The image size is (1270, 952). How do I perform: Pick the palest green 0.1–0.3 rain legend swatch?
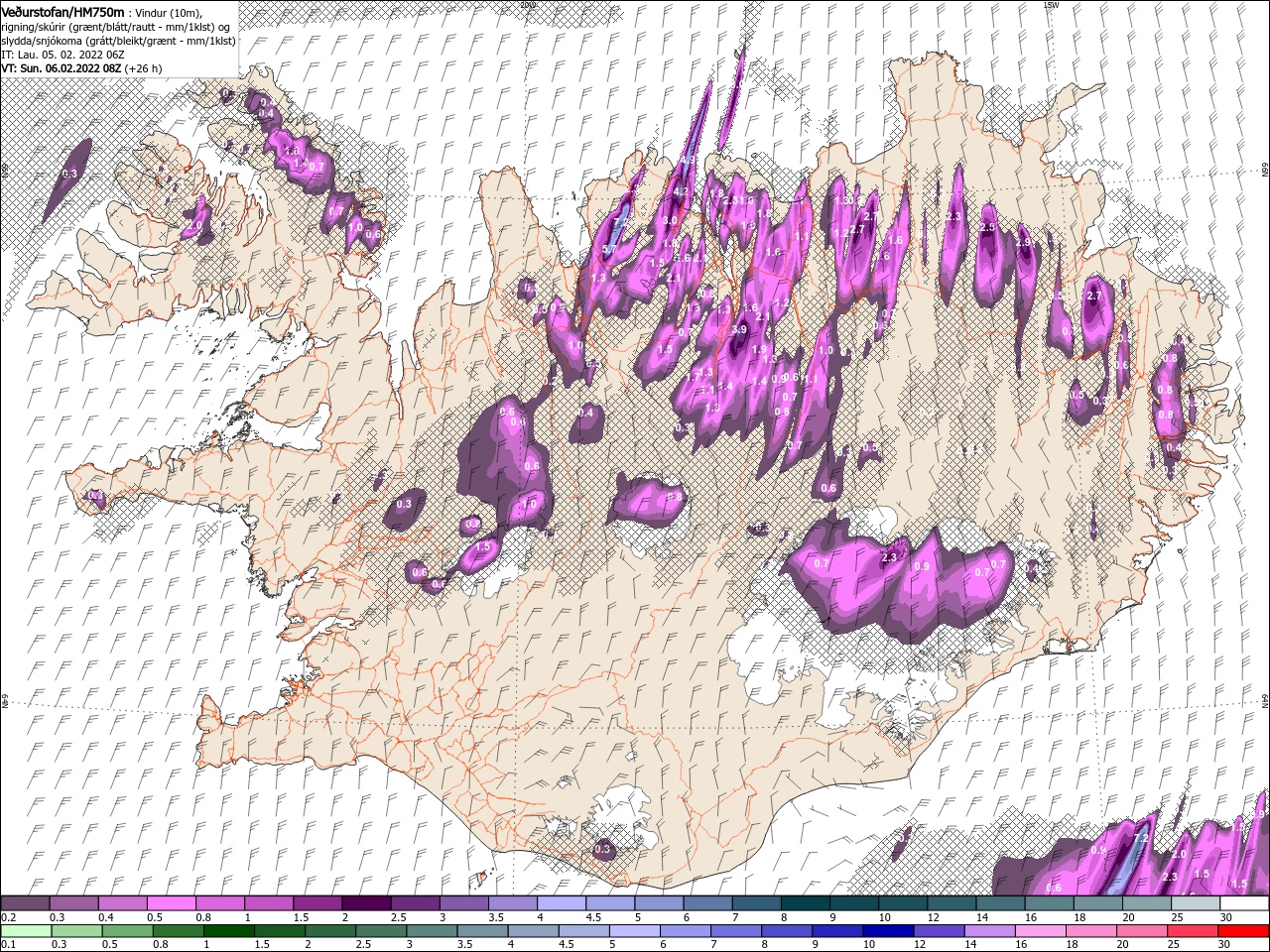25,931
